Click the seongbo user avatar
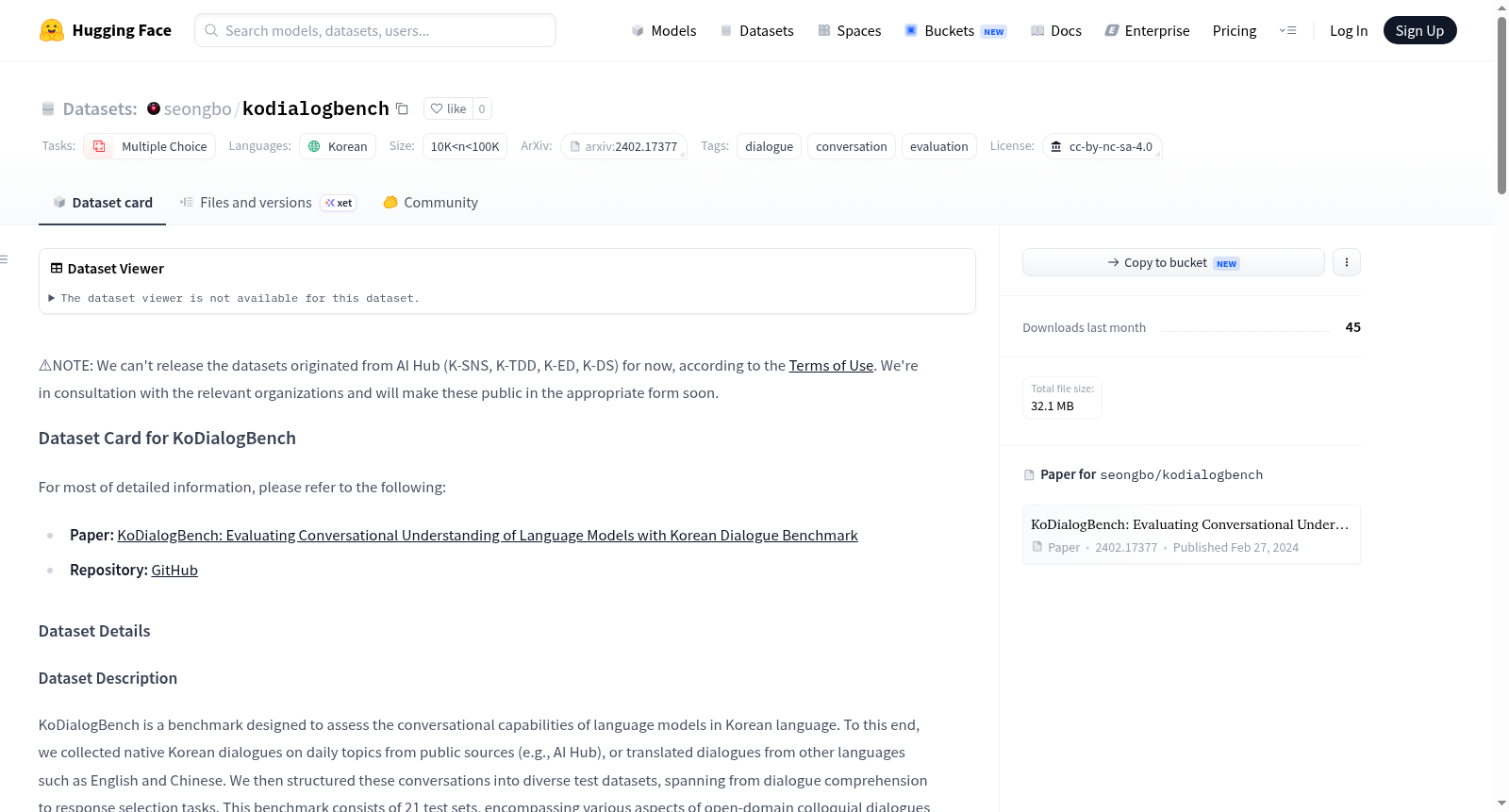The height and width of the screenshot is (812, 1509). pos(154,108)
